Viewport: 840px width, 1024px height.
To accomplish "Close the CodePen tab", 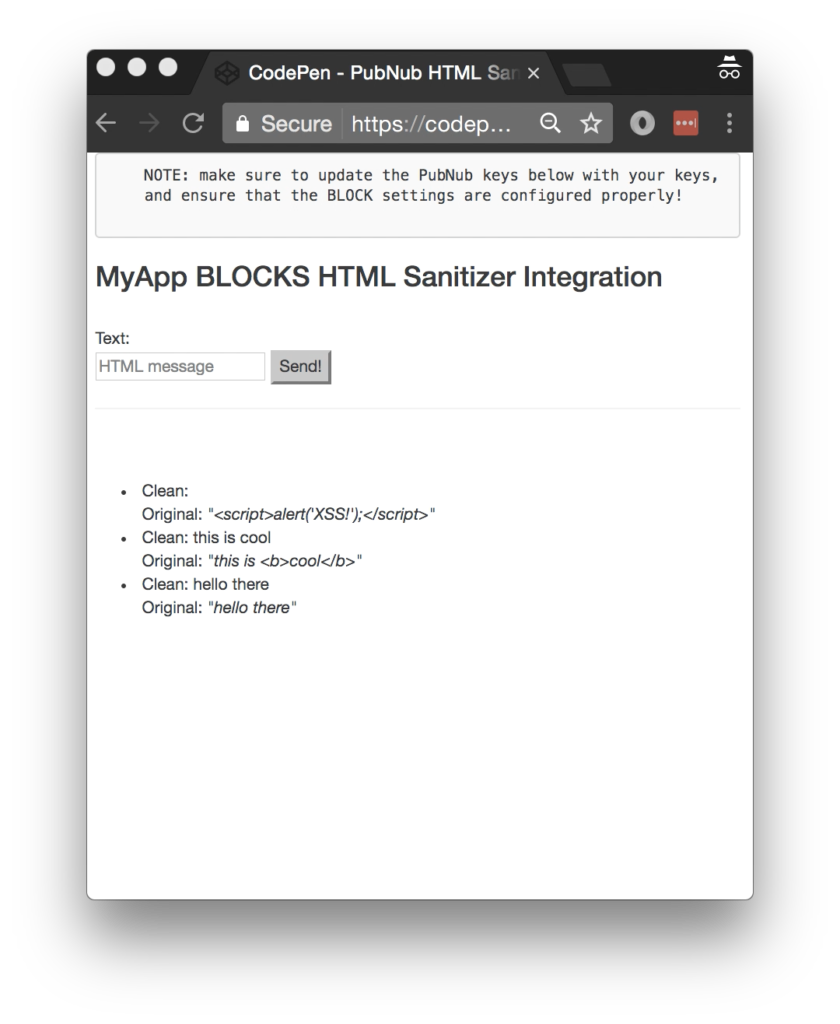I will pyautogui.click(x=533, y=73).
